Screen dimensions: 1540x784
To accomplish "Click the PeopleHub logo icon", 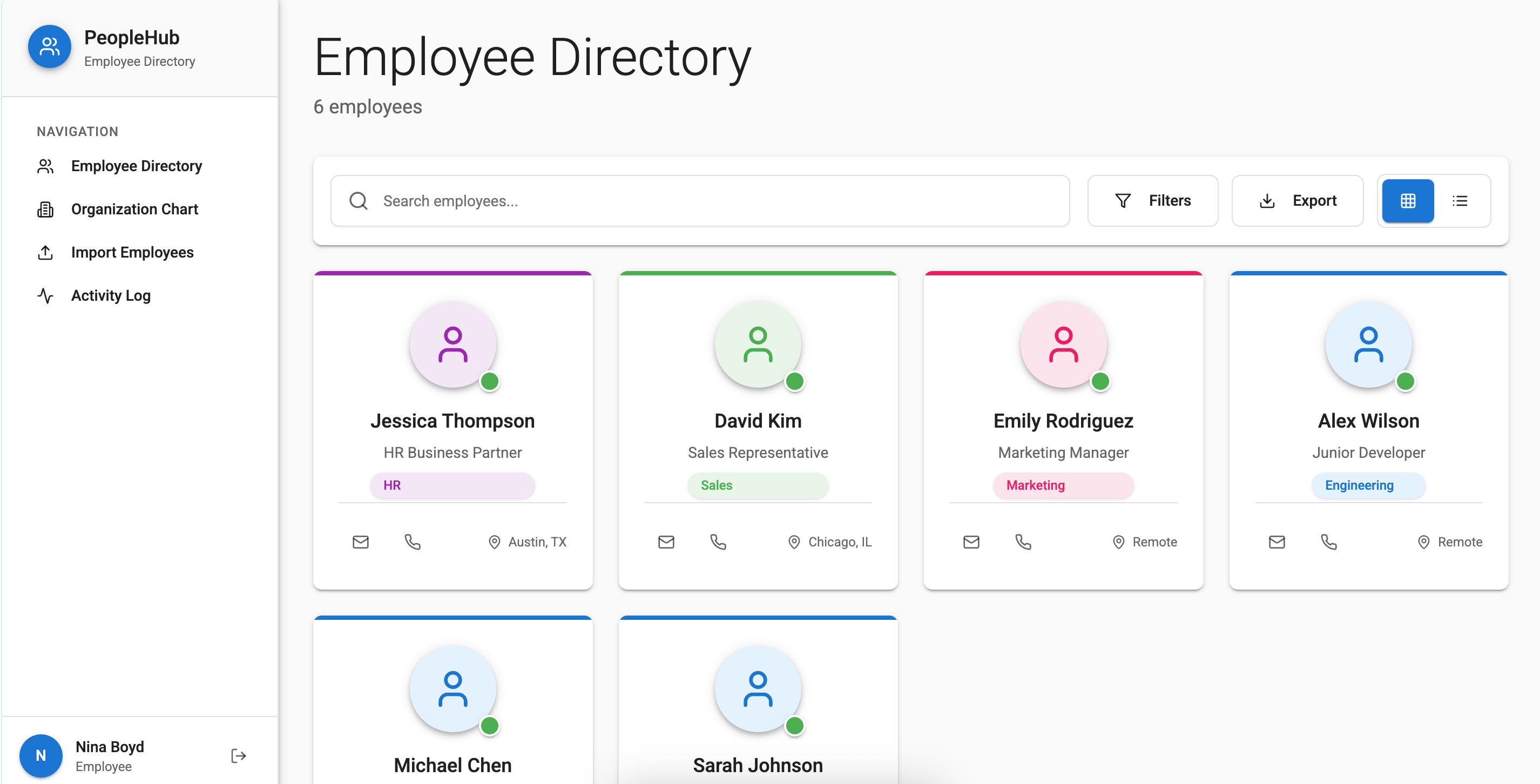I will click(50, 46).
